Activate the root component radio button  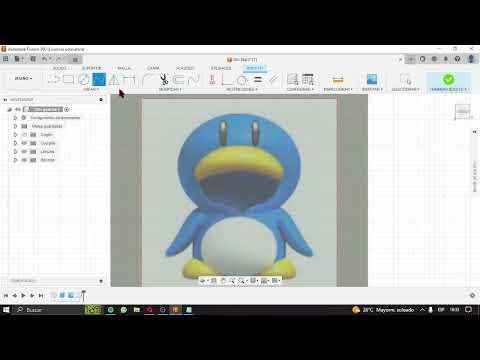pos(67,109)
